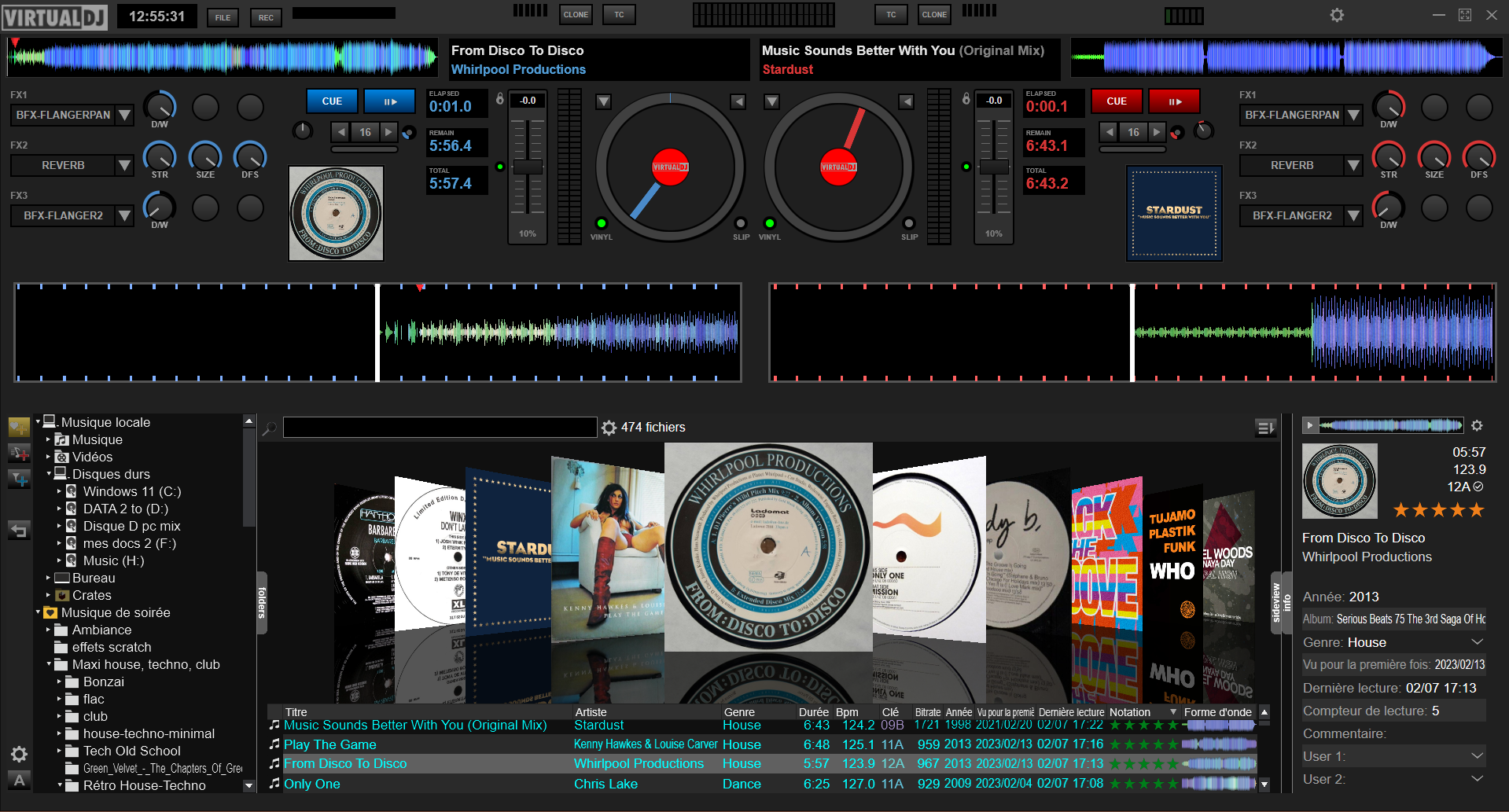Sort by Titre column header
Image resolution: width=1509 pixels, height=812 pixels.
296,712
